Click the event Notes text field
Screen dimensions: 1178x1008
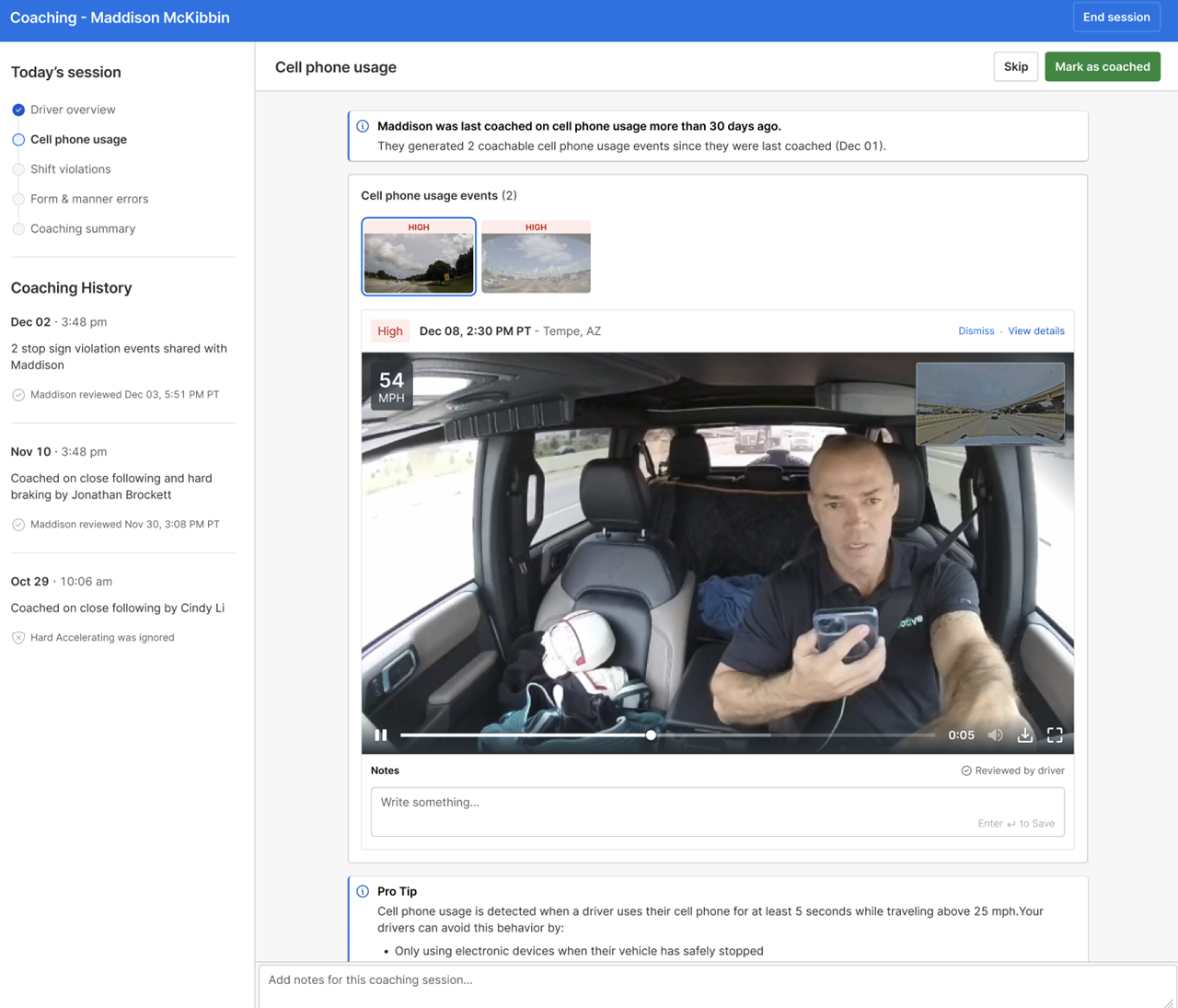pyautogui.click(x=717, y=810)
